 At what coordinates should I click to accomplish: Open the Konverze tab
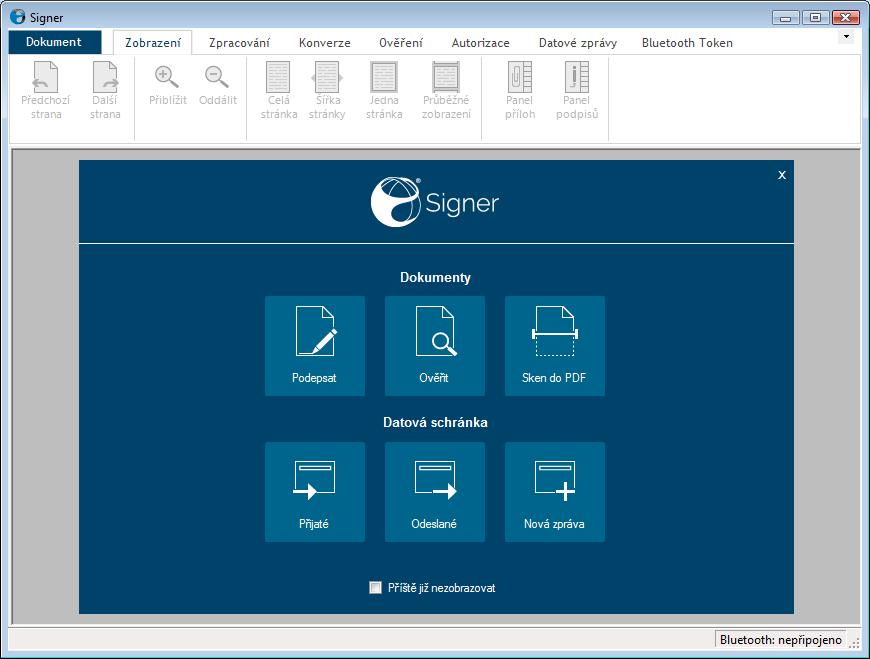325,43
